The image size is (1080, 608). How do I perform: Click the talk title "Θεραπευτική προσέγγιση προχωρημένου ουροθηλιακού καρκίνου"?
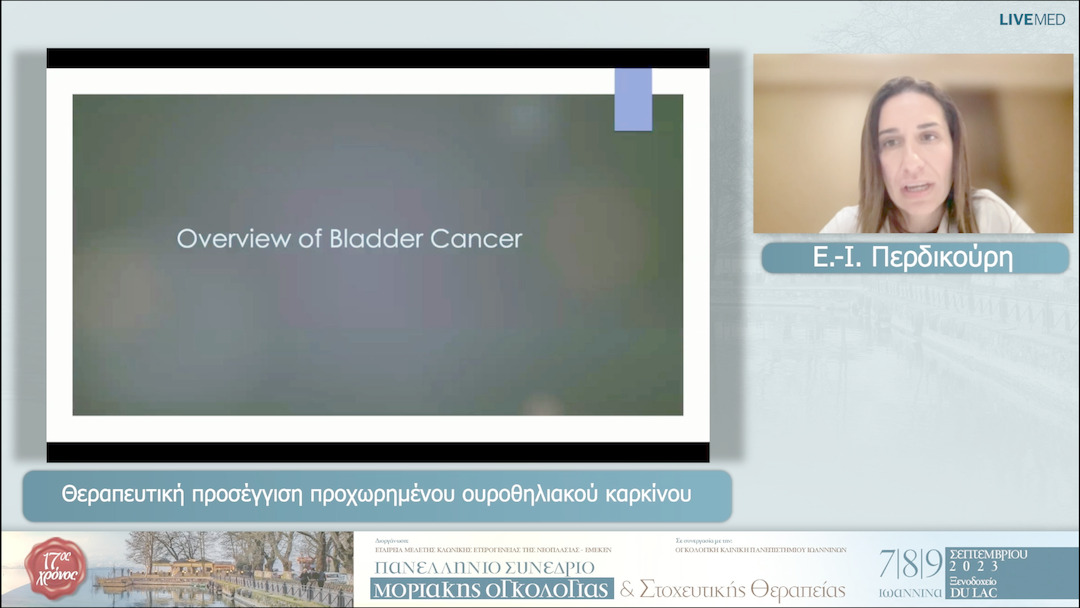pyautogui.click(x=376, y=494)
